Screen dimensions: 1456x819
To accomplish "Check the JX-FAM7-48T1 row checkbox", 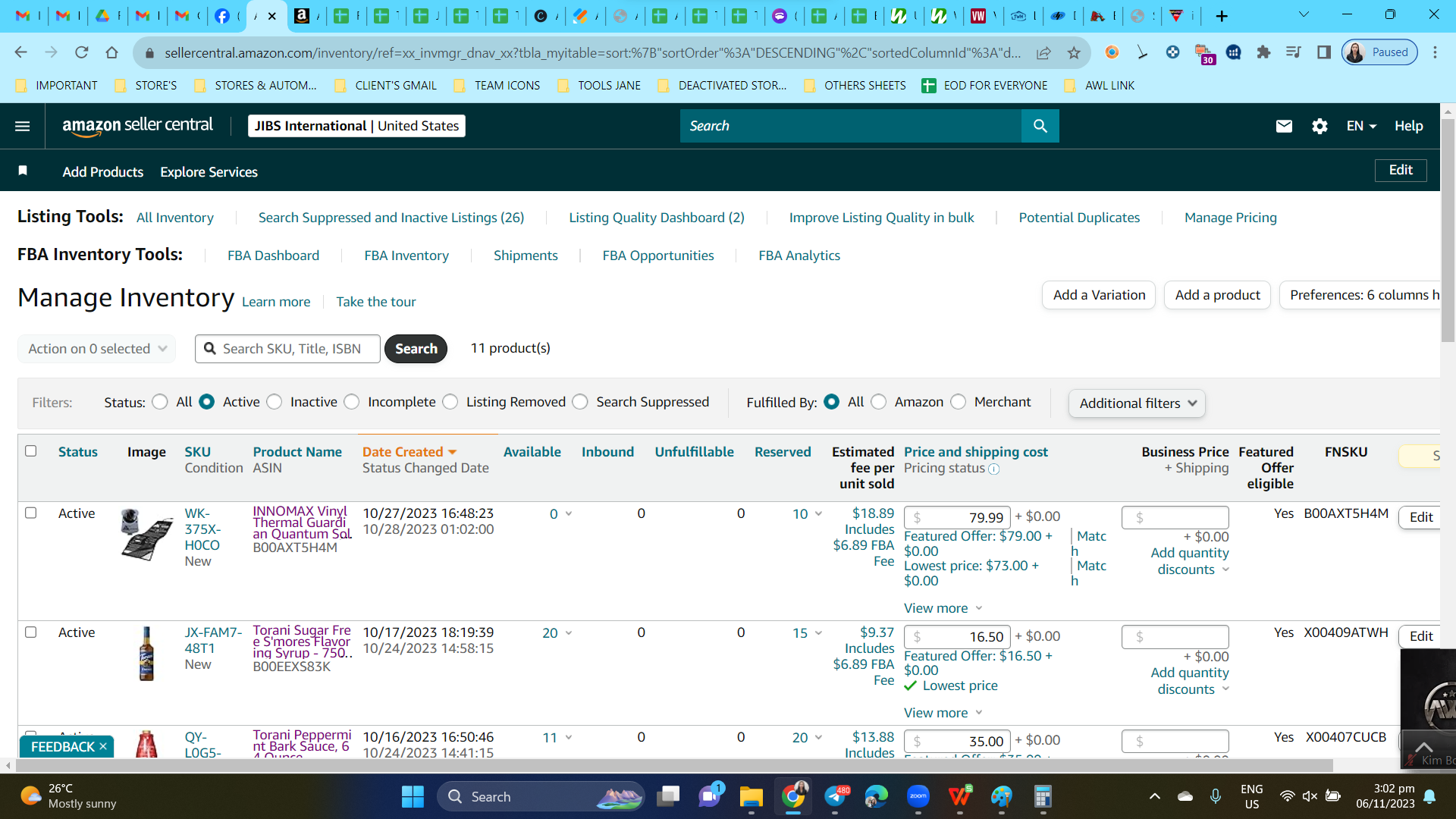I will click(x=30, y=632).
